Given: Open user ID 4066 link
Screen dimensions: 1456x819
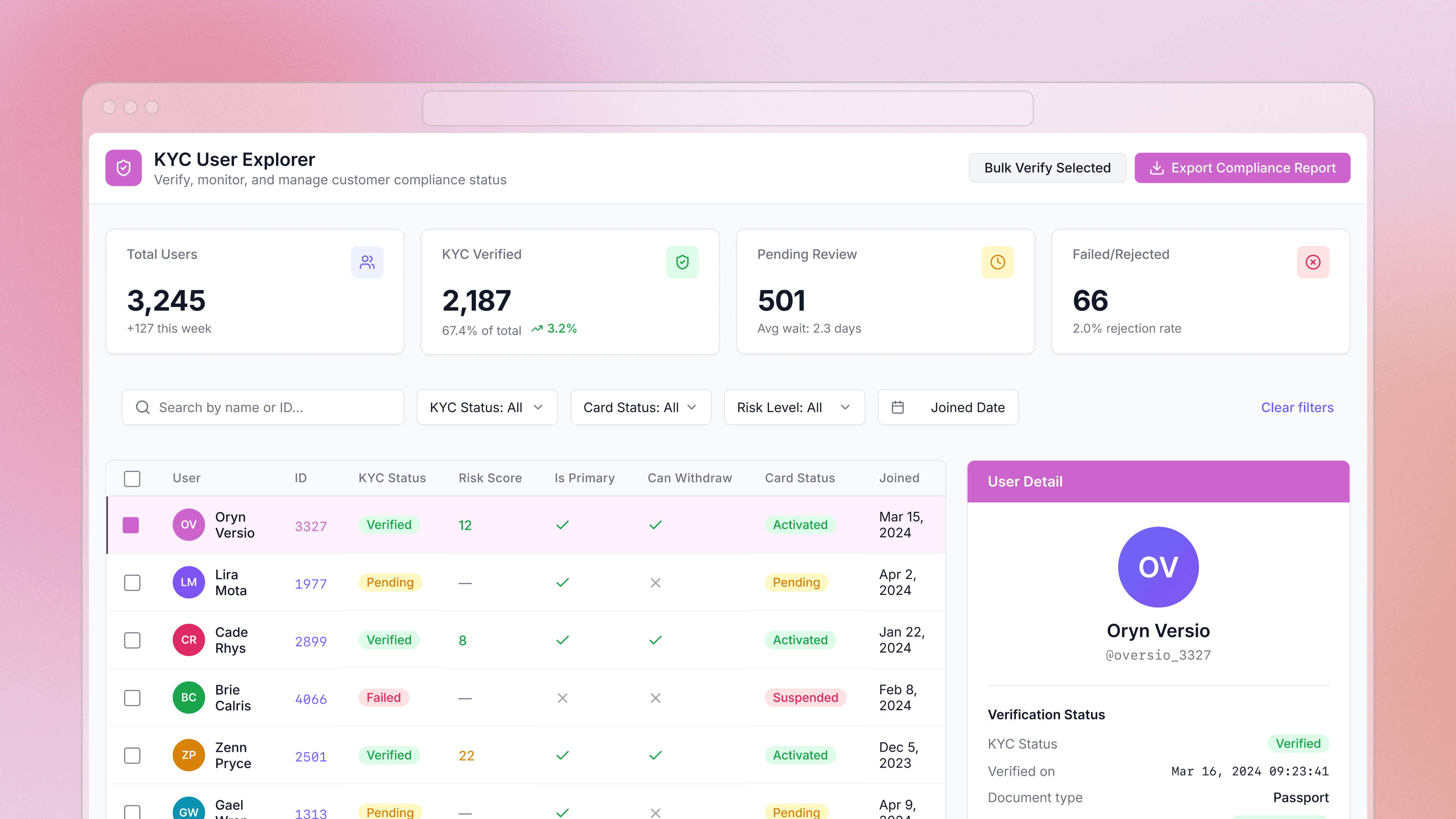Looking at the screenshot, I should click(x=311, y=699).
